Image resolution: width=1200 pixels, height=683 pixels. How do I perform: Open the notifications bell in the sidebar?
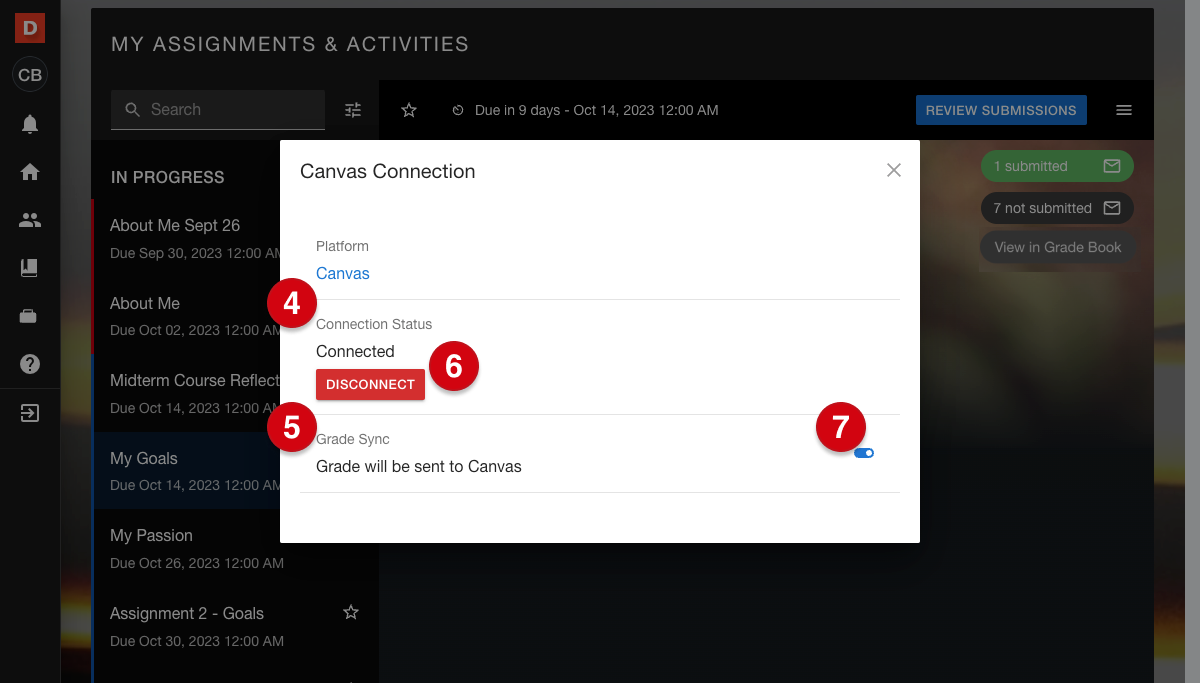point(30,124)
